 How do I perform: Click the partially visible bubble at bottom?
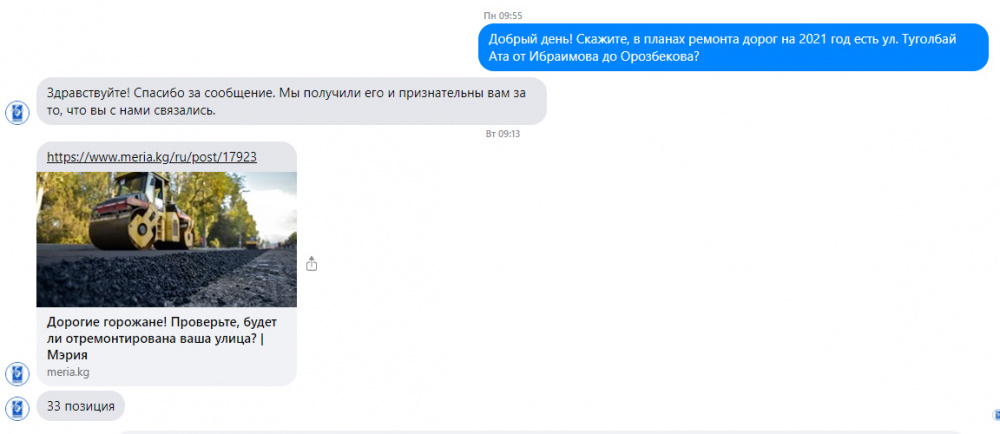[x=540, y=432]
